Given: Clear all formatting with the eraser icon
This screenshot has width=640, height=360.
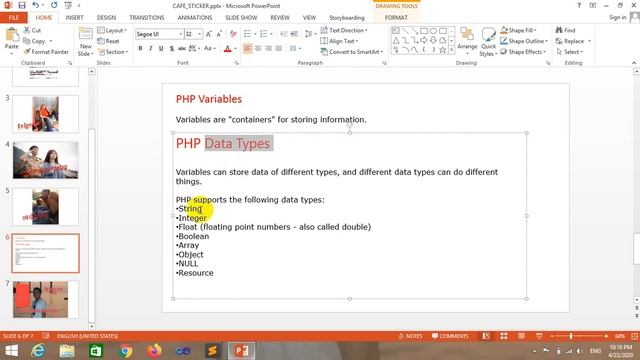Looking at the screenshot, I should pyautogui.click(x=233, y=34).
